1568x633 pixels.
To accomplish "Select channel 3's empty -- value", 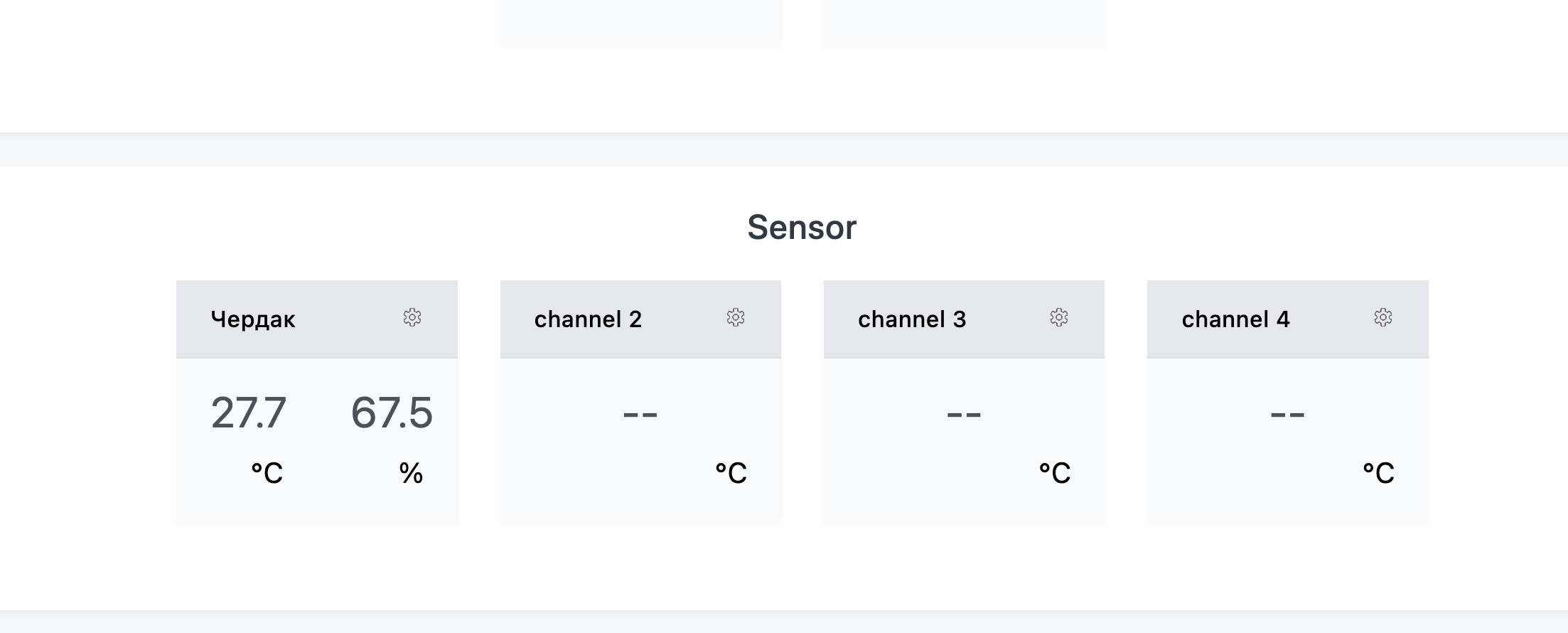I will click(964, 414).
